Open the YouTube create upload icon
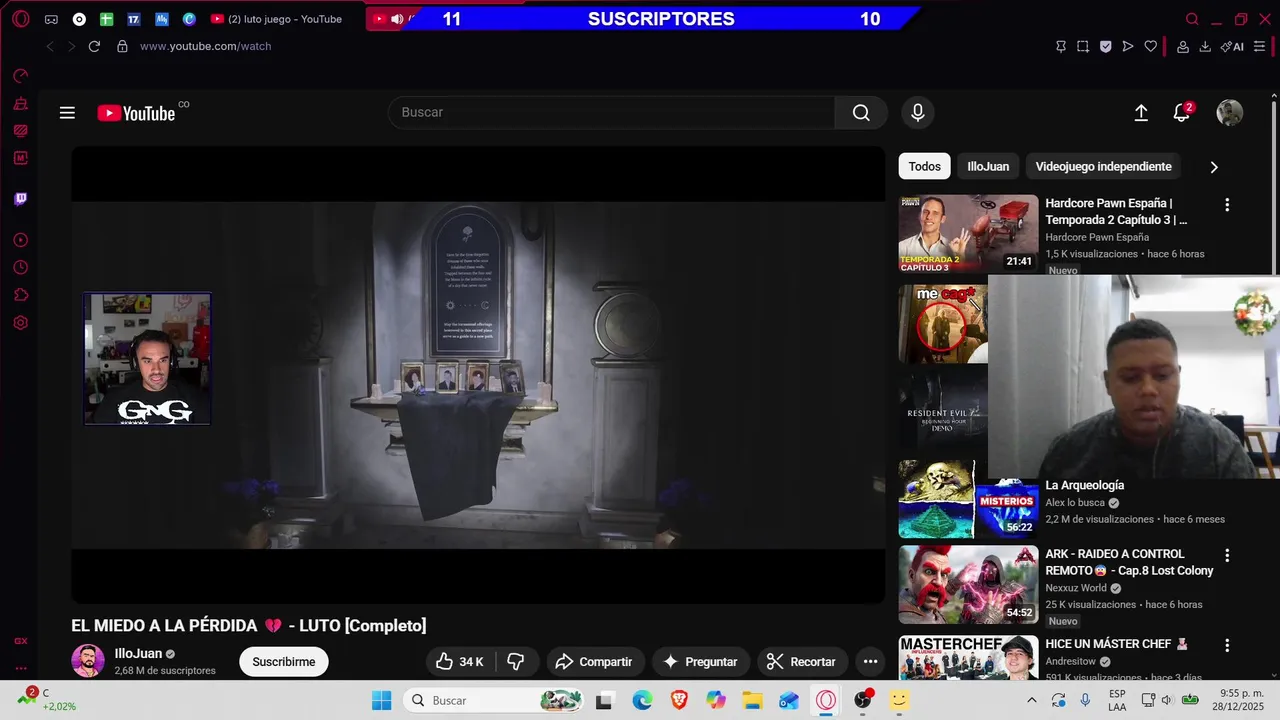The image size is (1280, 720). coord(1141,113)
